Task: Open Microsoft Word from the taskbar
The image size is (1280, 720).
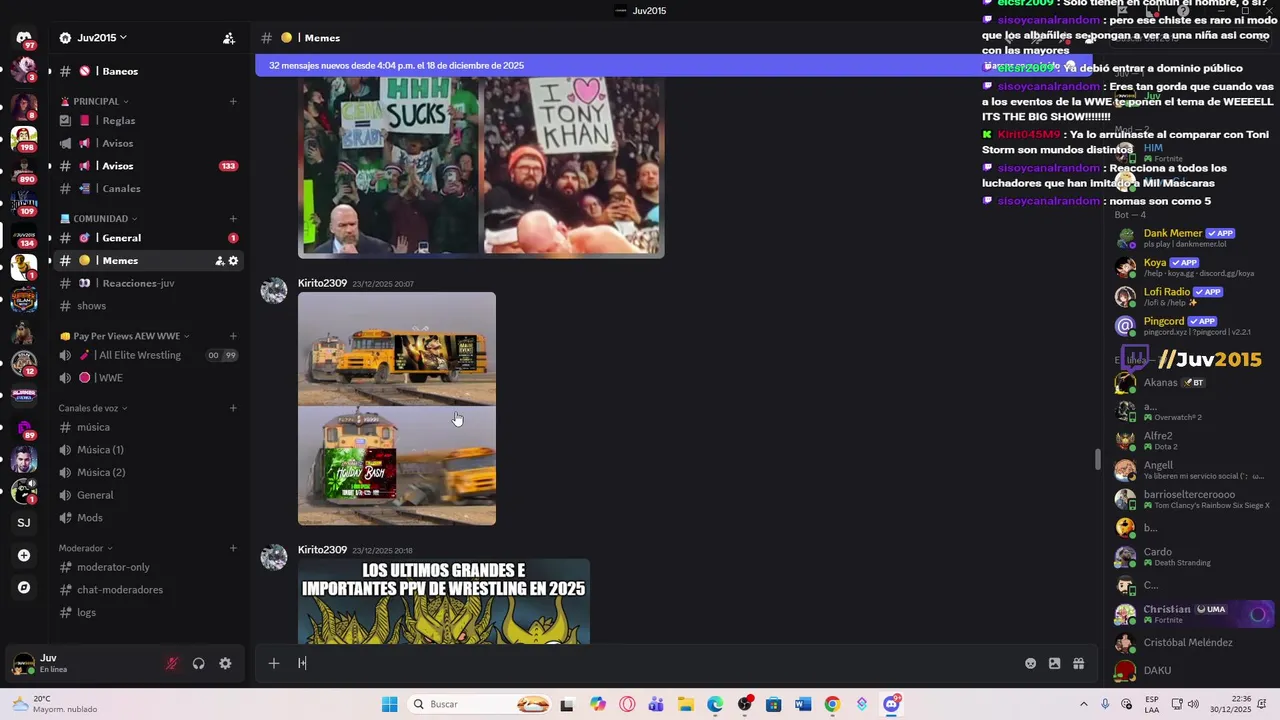Action: tap(803, 704)
